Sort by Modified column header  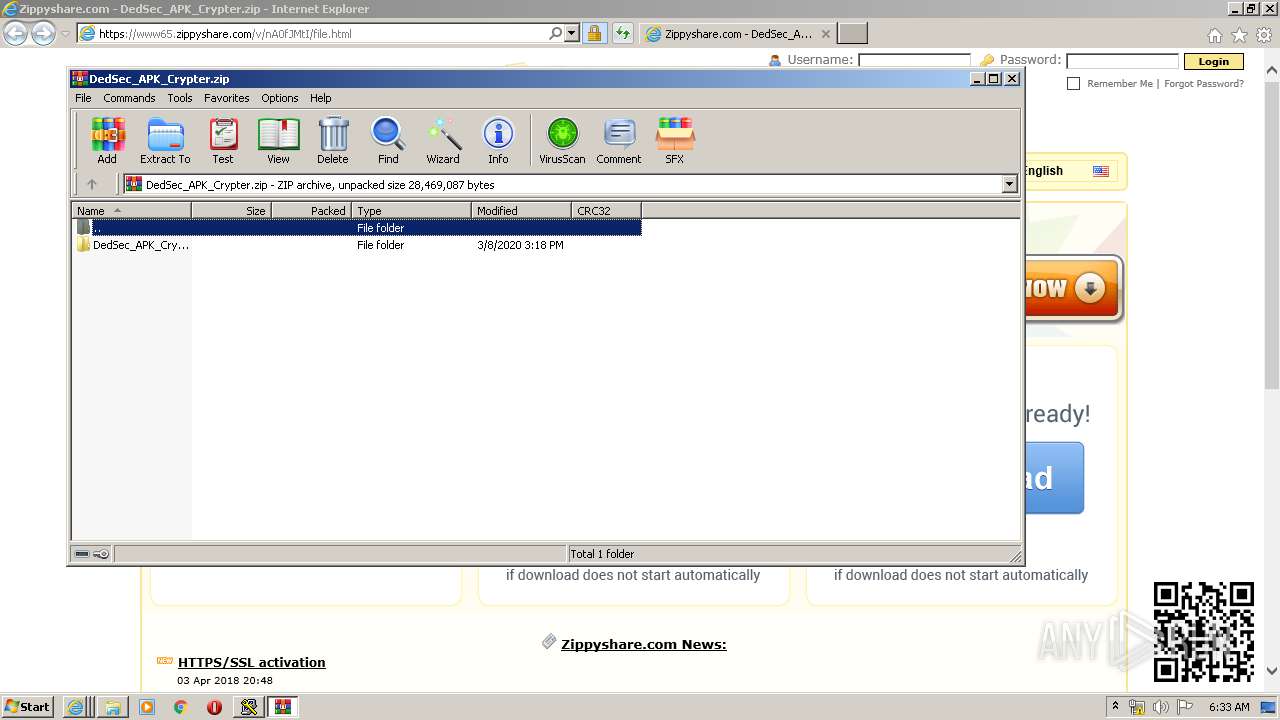point(521,210)
